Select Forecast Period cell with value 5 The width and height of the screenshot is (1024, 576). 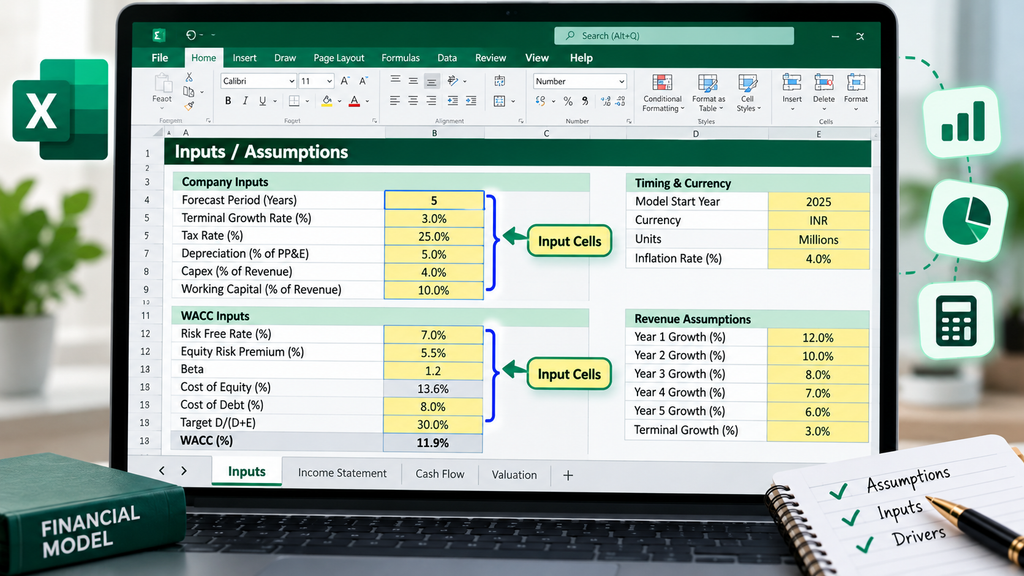click(x=434, y=200)
